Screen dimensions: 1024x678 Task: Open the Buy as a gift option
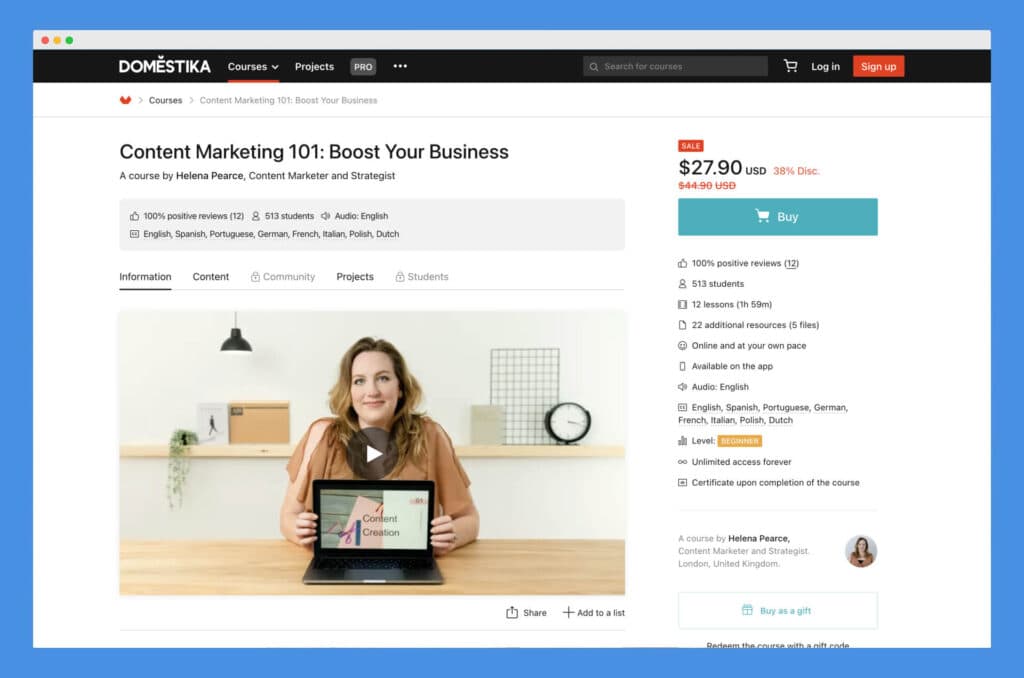pos(778,610)
